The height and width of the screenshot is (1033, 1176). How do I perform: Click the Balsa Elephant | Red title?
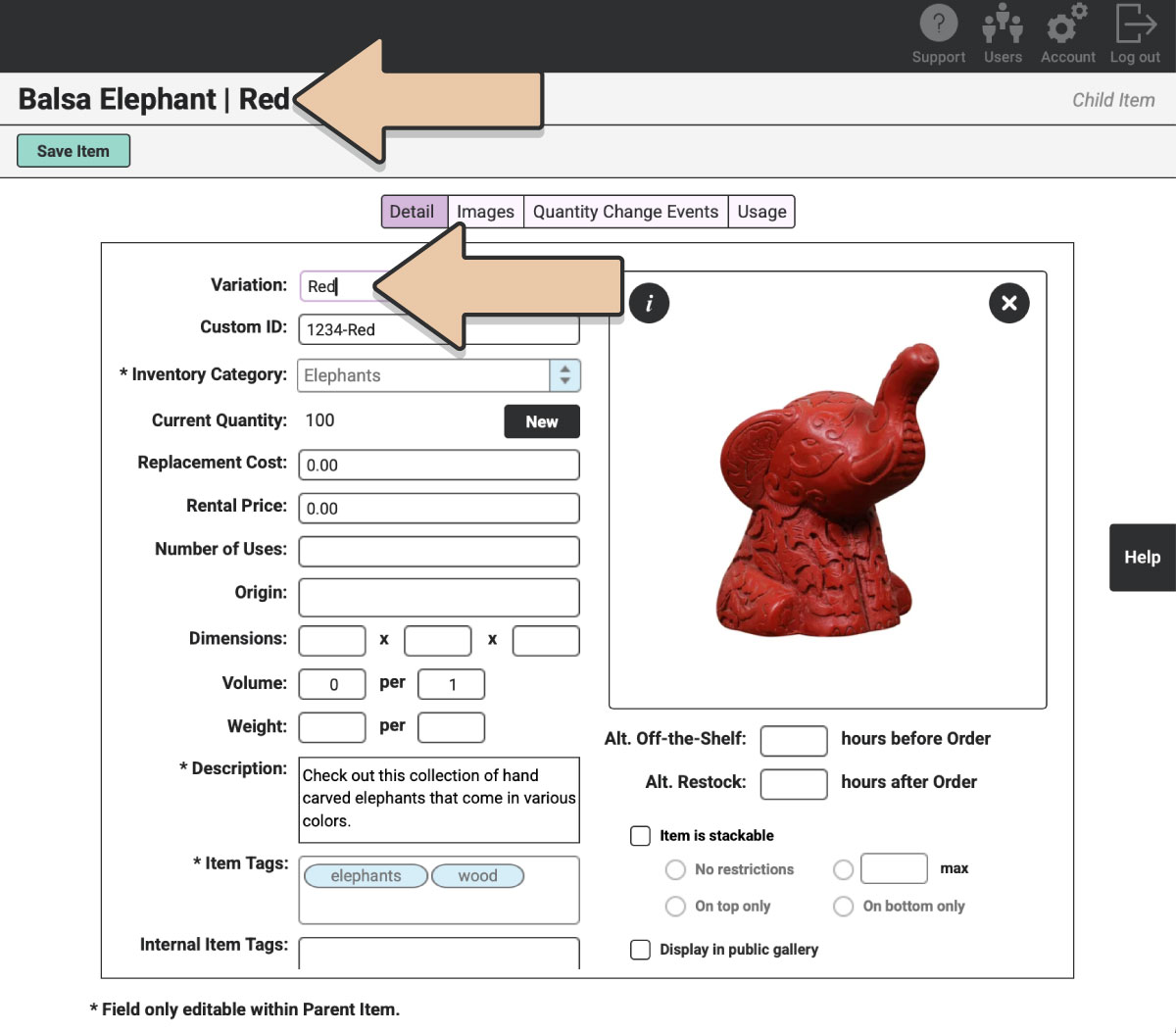(154, 99)
